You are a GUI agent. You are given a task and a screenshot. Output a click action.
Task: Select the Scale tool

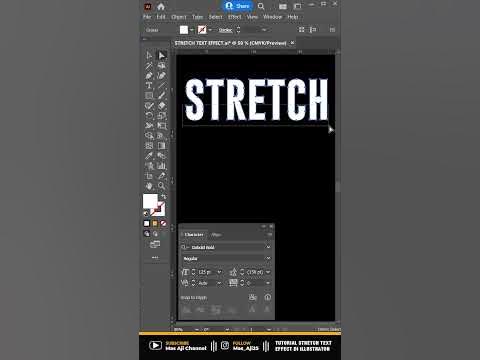(162, 116)
